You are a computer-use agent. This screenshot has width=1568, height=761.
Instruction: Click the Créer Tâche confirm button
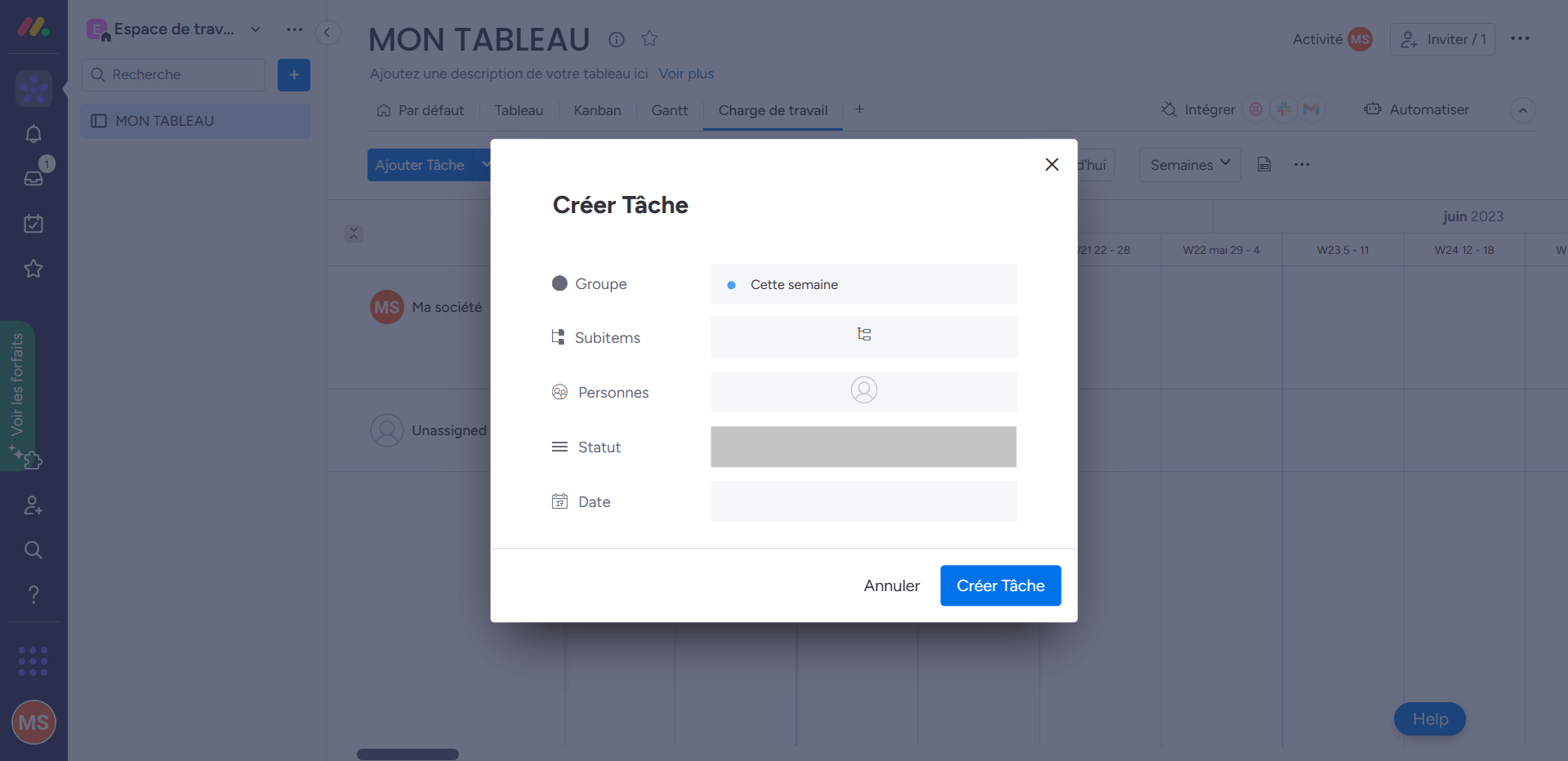coord(1000,585)
